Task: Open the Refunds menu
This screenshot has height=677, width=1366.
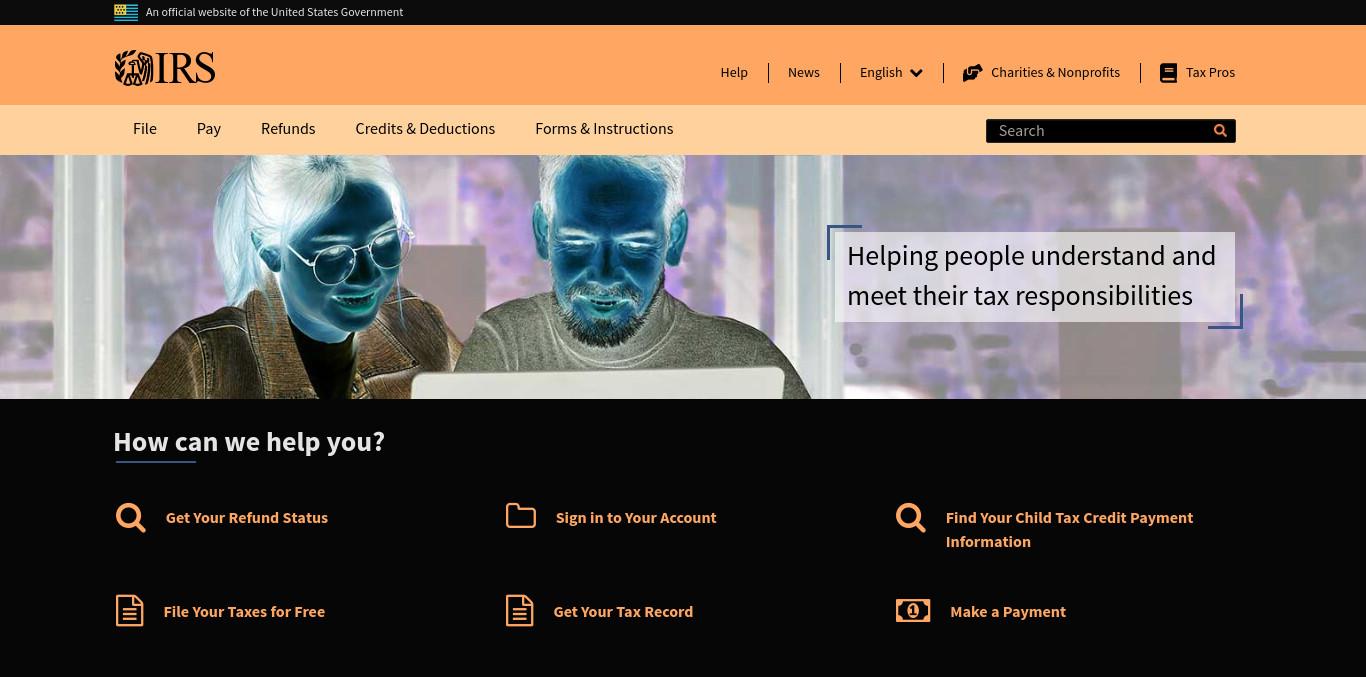Action: click(288, 129)
